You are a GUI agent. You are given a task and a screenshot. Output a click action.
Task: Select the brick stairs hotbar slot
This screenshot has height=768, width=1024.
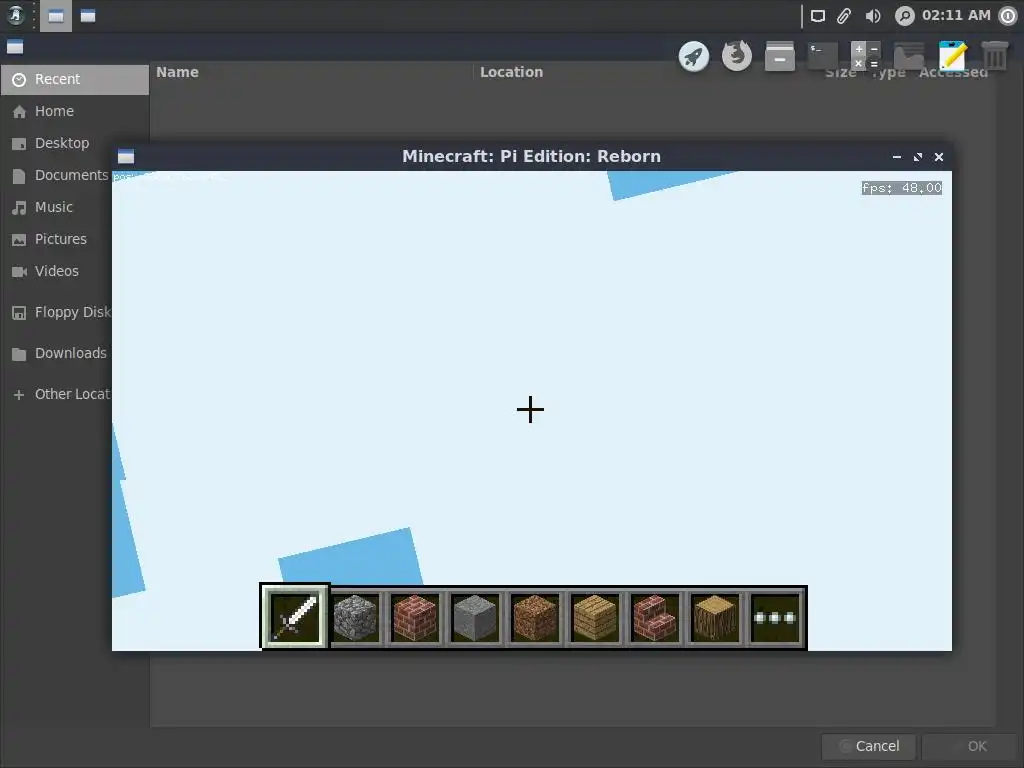tap(655, 617)
